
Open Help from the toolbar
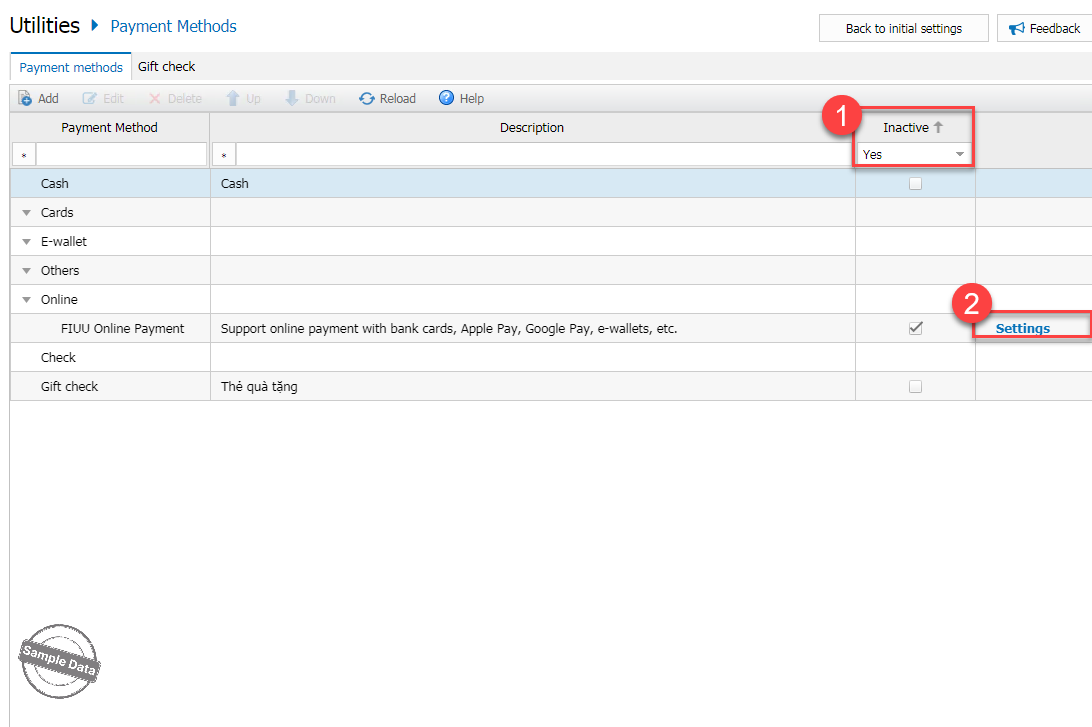coord(461,98)
